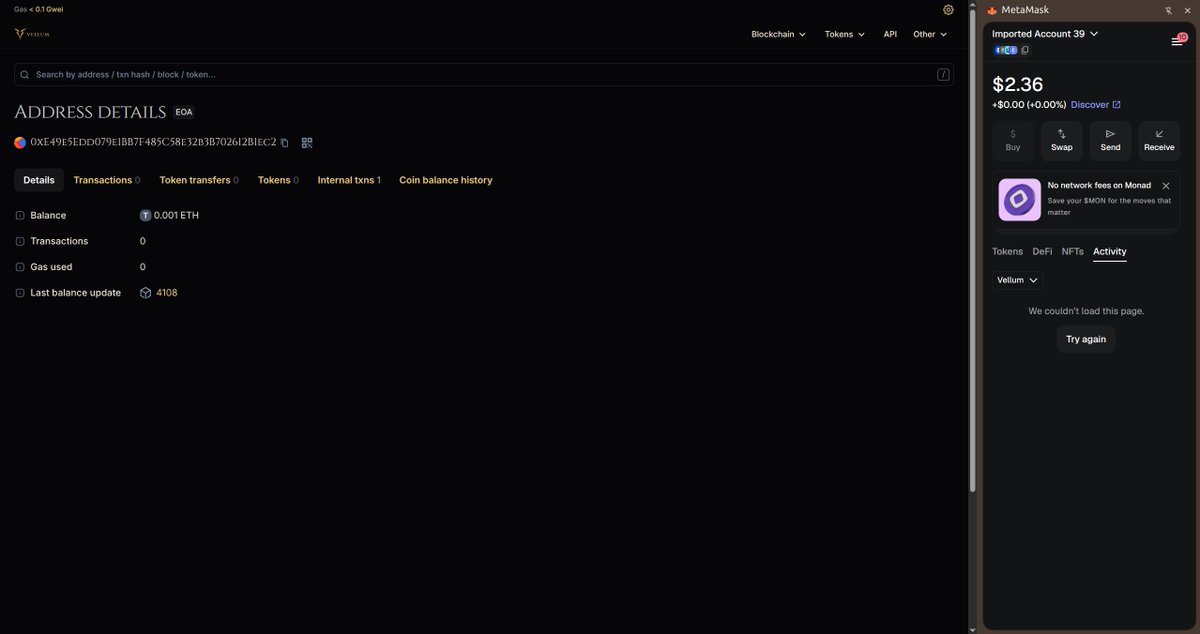Click the ETH token icon in Balance
The height and width of the screenshot is (634, 1200).
coord(145,215)
